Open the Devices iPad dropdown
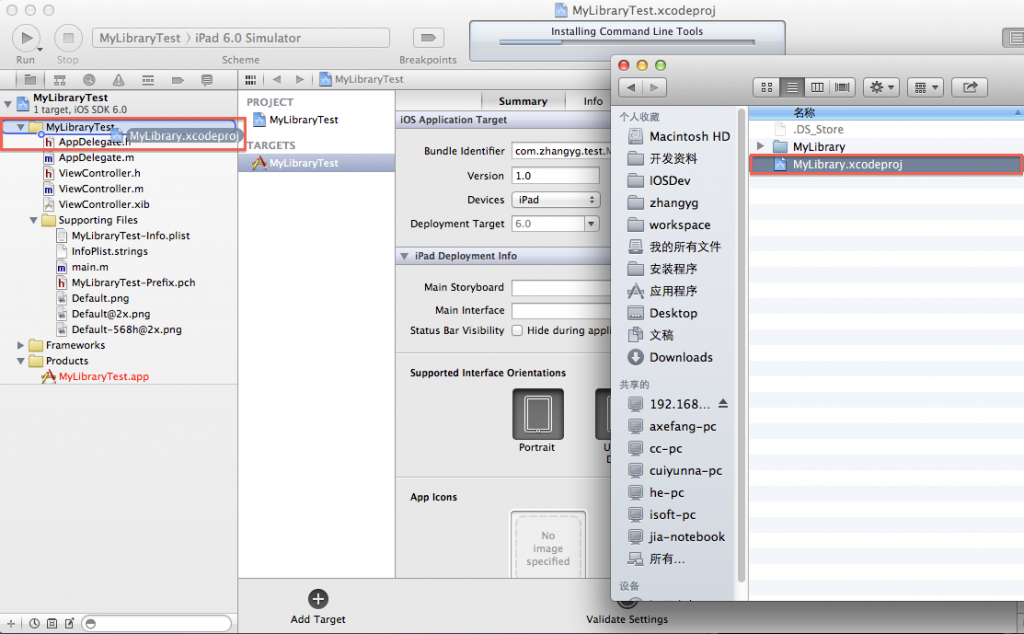This screenshot has height=634, width=1024. (x=555, y=200)
